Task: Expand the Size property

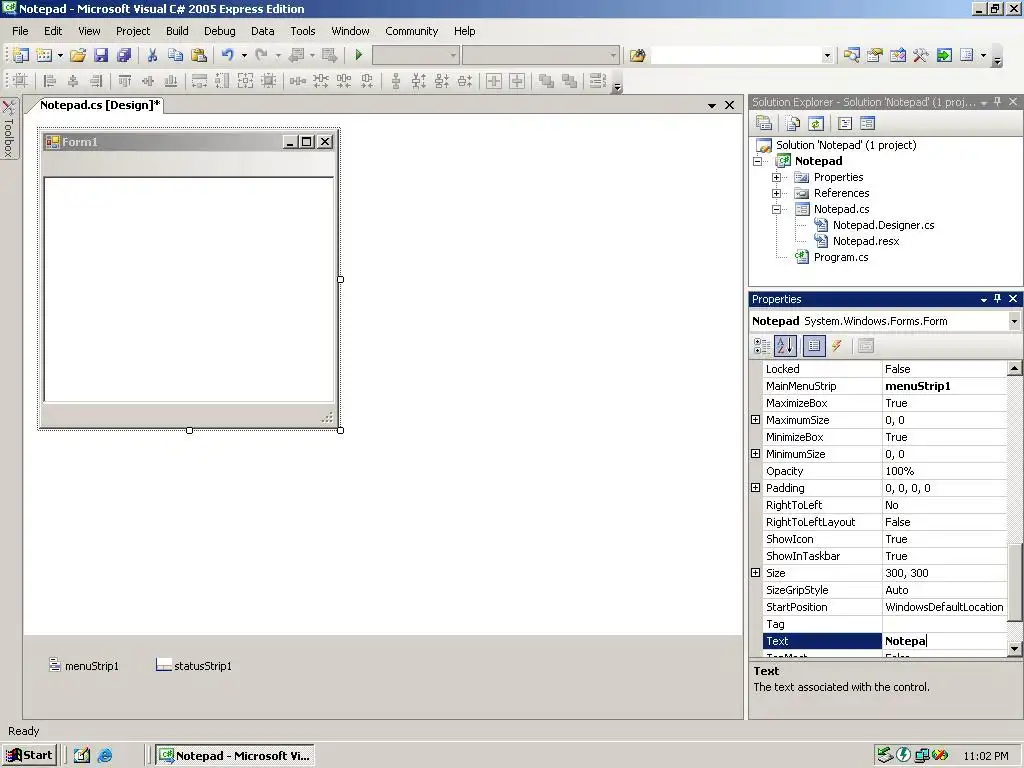Action: pos(756,573)
